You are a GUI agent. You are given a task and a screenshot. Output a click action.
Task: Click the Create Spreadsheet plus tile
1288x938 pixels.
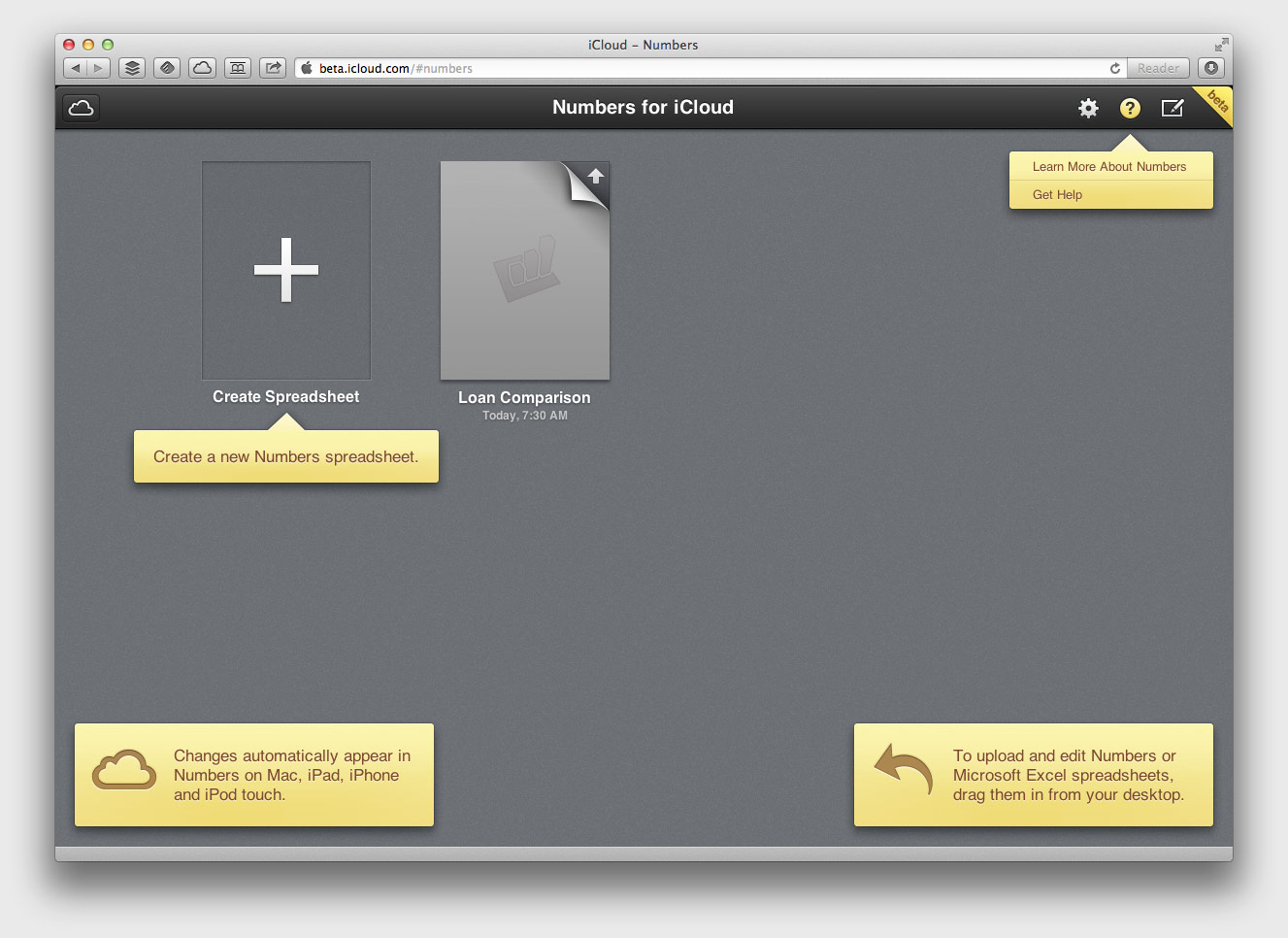[286, 270]
